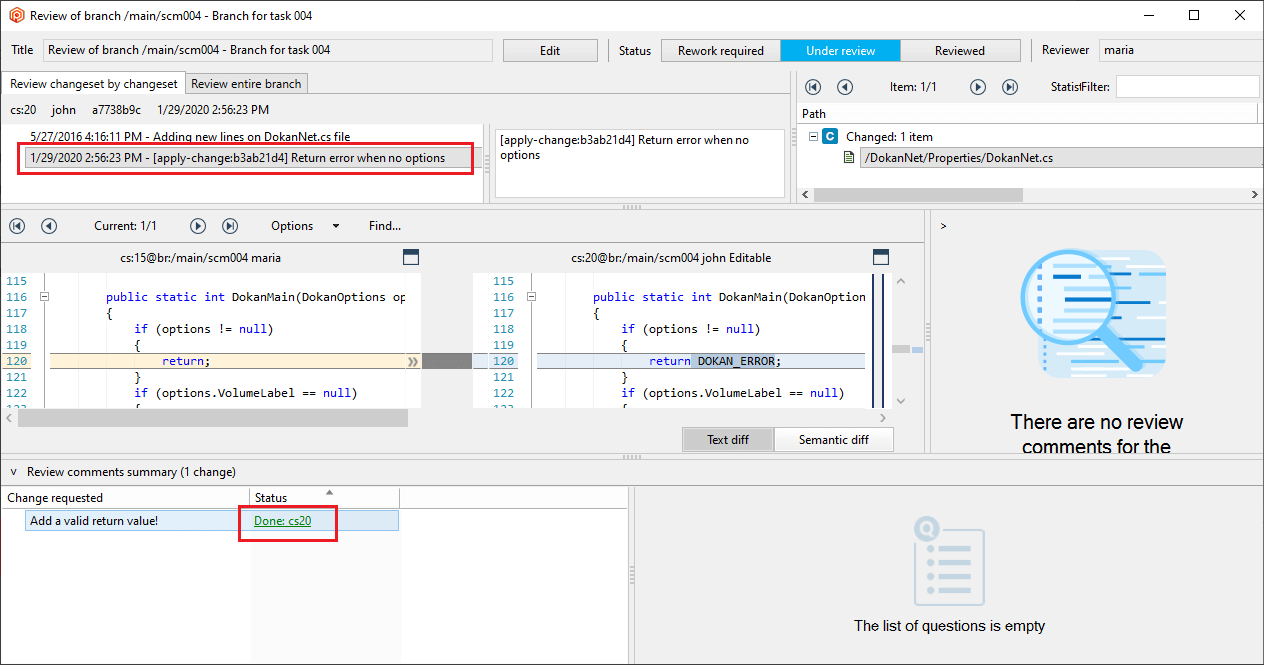Focus the Filter input box
Screen dimensions: 1264x665
(1188, 87)
